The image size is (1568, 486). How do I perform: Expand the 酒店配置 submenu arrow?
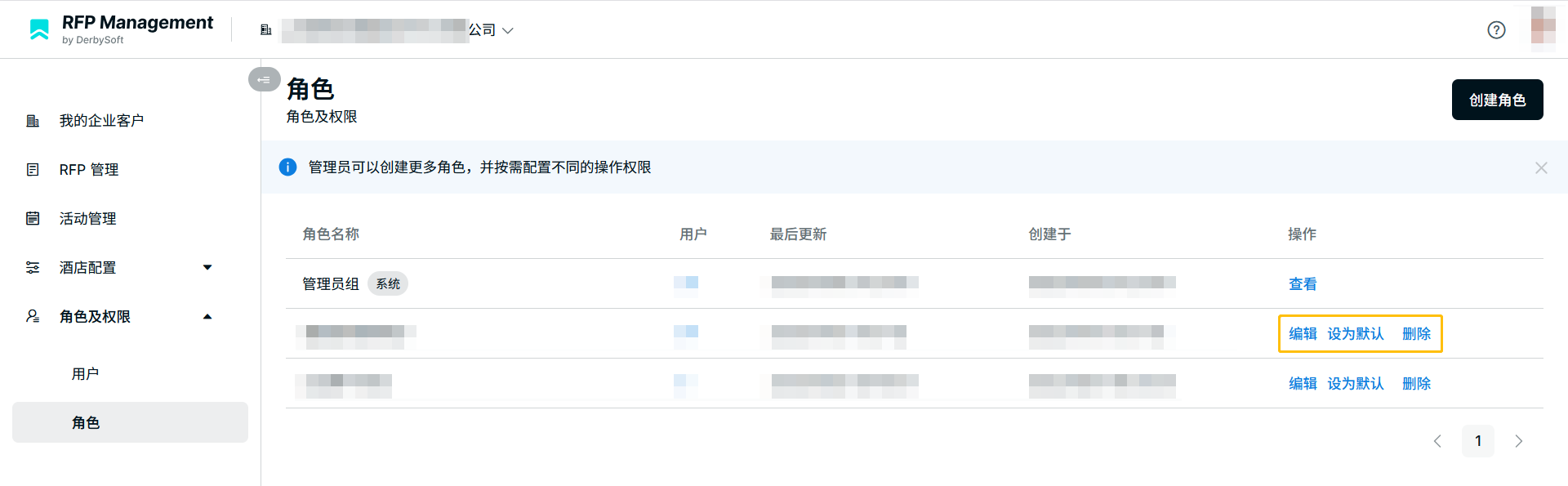207,267
